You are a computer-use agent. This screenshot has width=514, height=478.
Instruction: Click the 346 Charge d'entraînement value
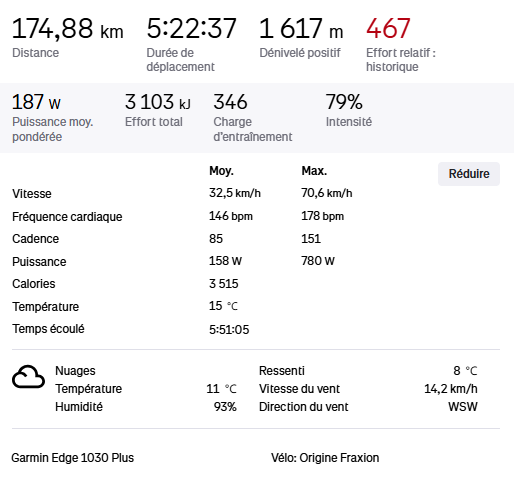tap(230, 102)
